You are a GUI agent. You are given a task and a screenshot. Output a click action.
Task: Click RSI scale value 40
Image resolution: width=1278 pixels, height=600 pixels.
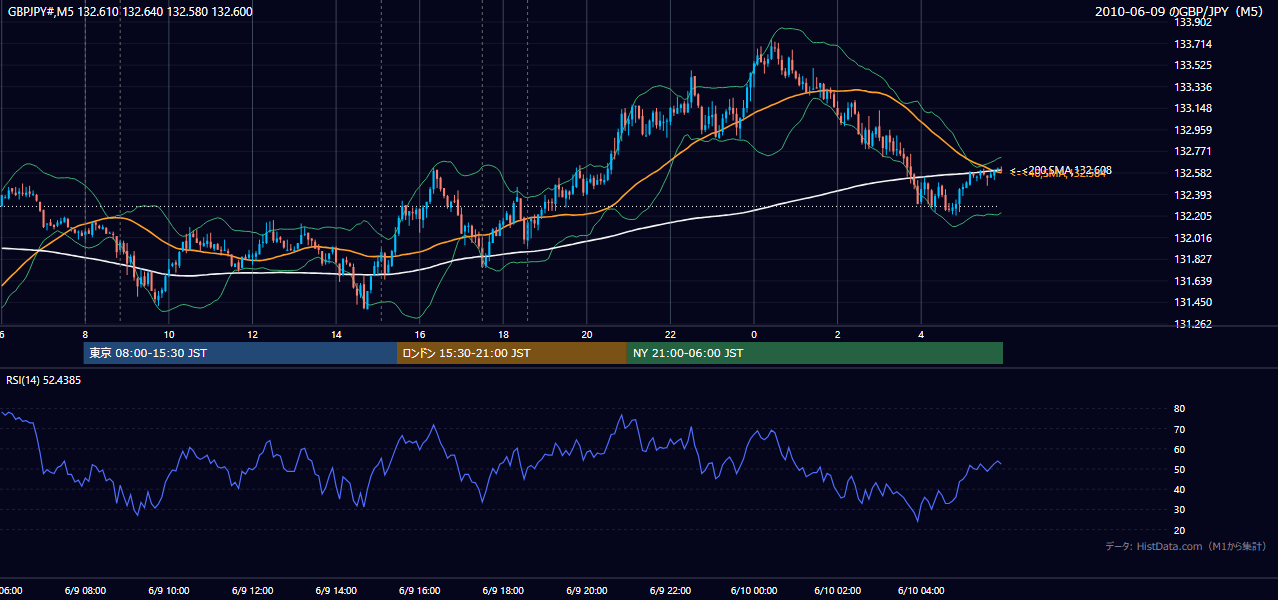(x=1179, y=489)
